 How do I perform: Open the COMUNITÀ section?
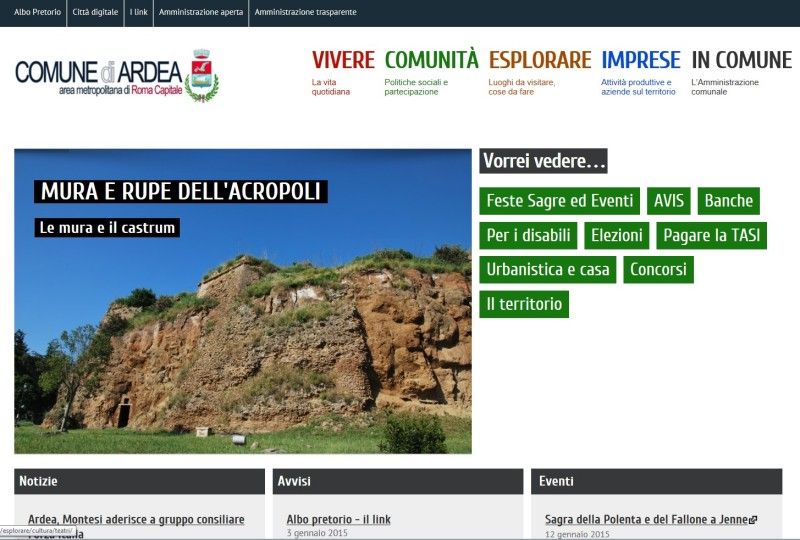431,60
